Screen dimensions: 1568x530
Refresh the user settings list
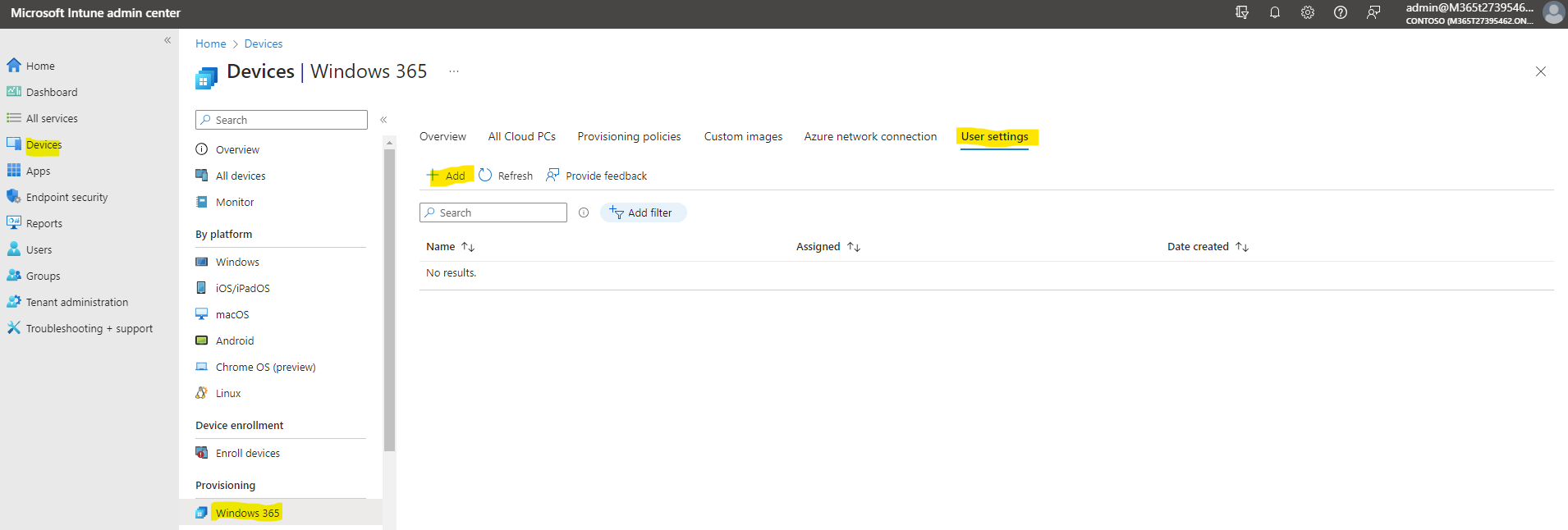[x=506, y=176]
